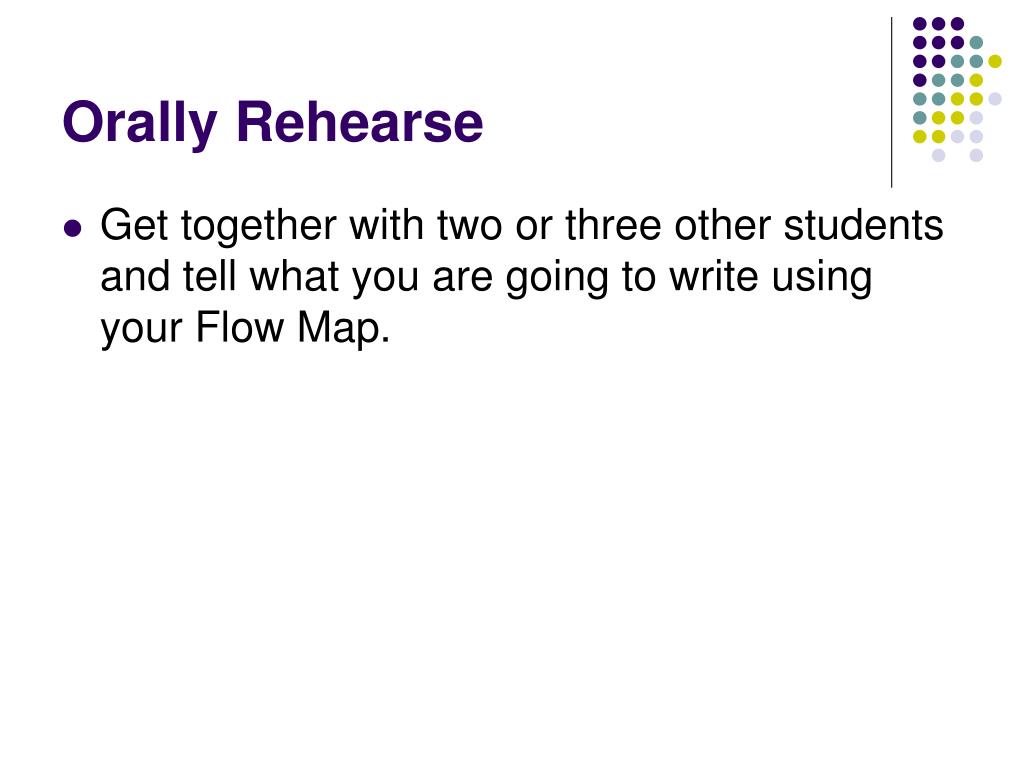Click the yellow dot at far right edge

pyautogui.click(x=995, y=61)
